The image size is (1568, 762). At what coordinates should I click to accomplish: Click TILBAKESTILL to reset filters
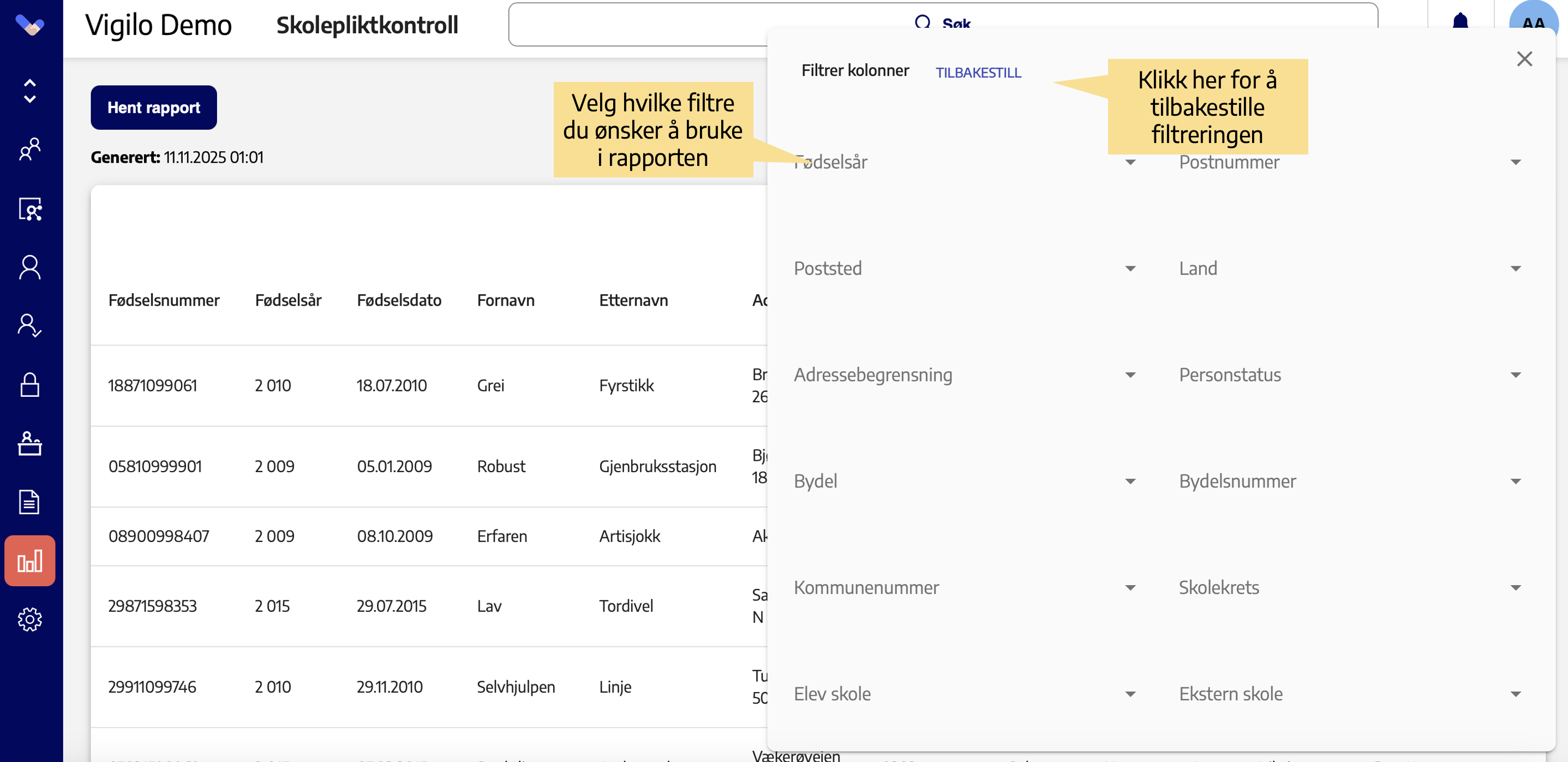click(x=978, y=73)
